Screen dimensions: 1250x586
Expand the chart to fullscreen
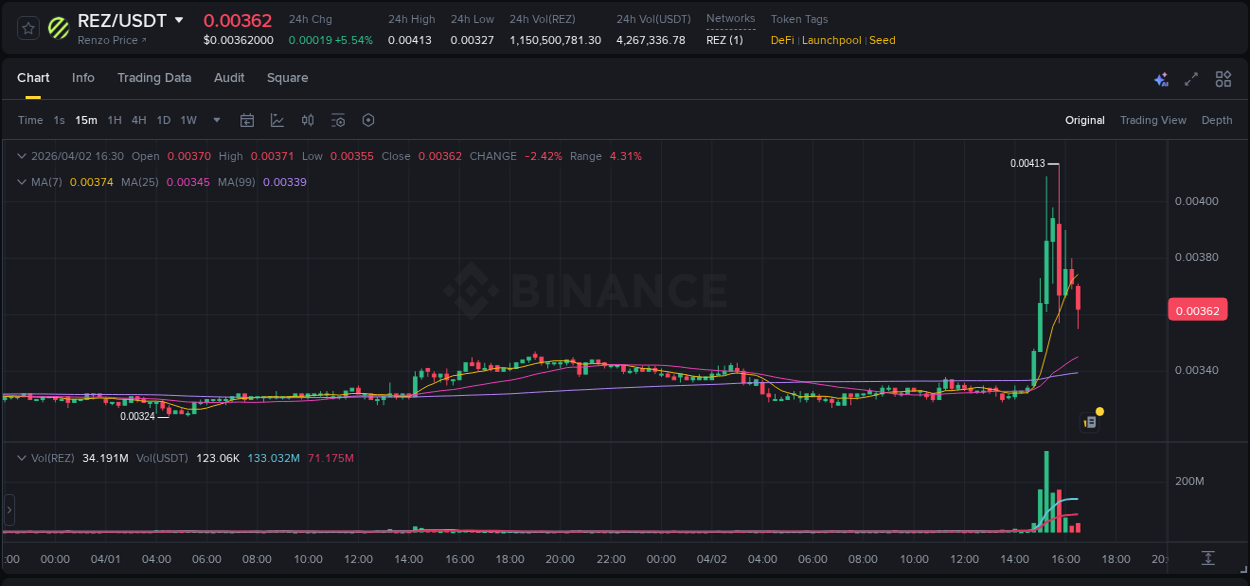1190,78
